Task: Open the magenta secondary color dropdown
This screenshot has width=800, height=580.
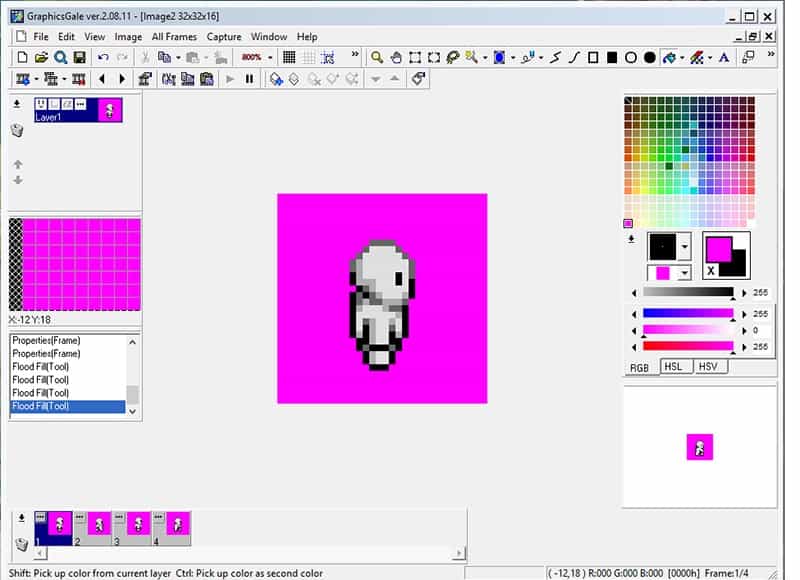Action: point(684,273)
